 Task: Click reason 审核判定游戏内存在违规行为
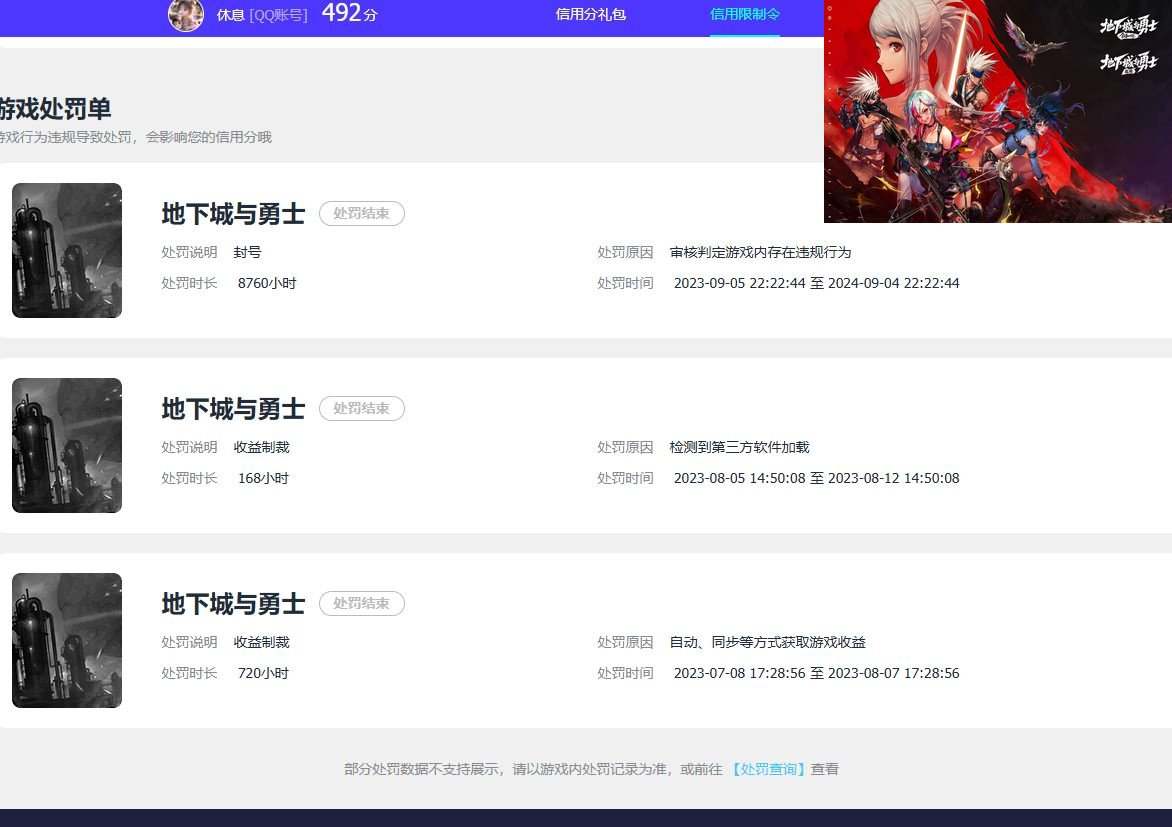[x=760, y=253]
